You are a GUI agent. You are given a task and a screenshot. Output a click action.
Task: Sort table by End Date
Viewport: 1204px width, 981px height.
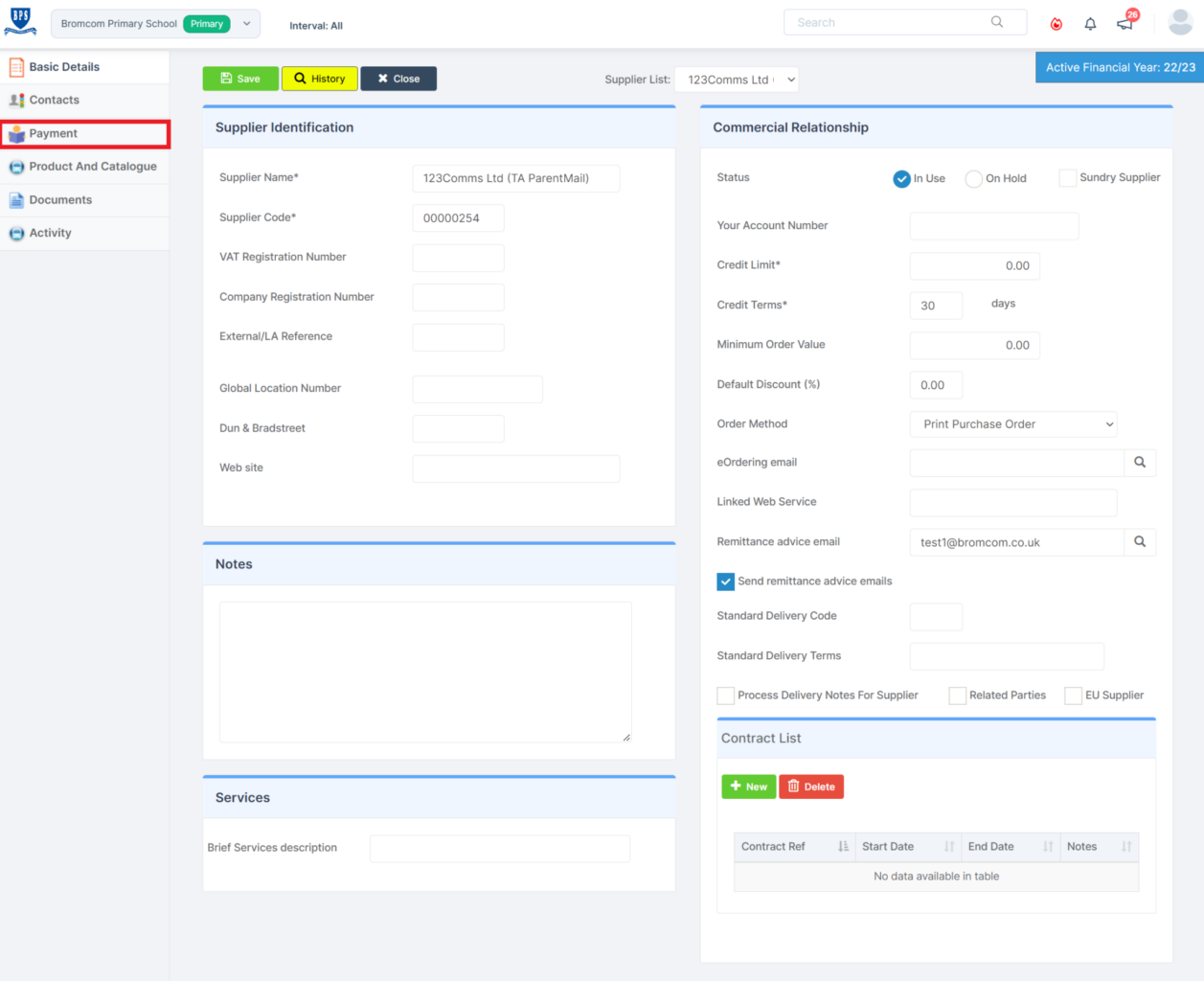[x=1011, y=847]
